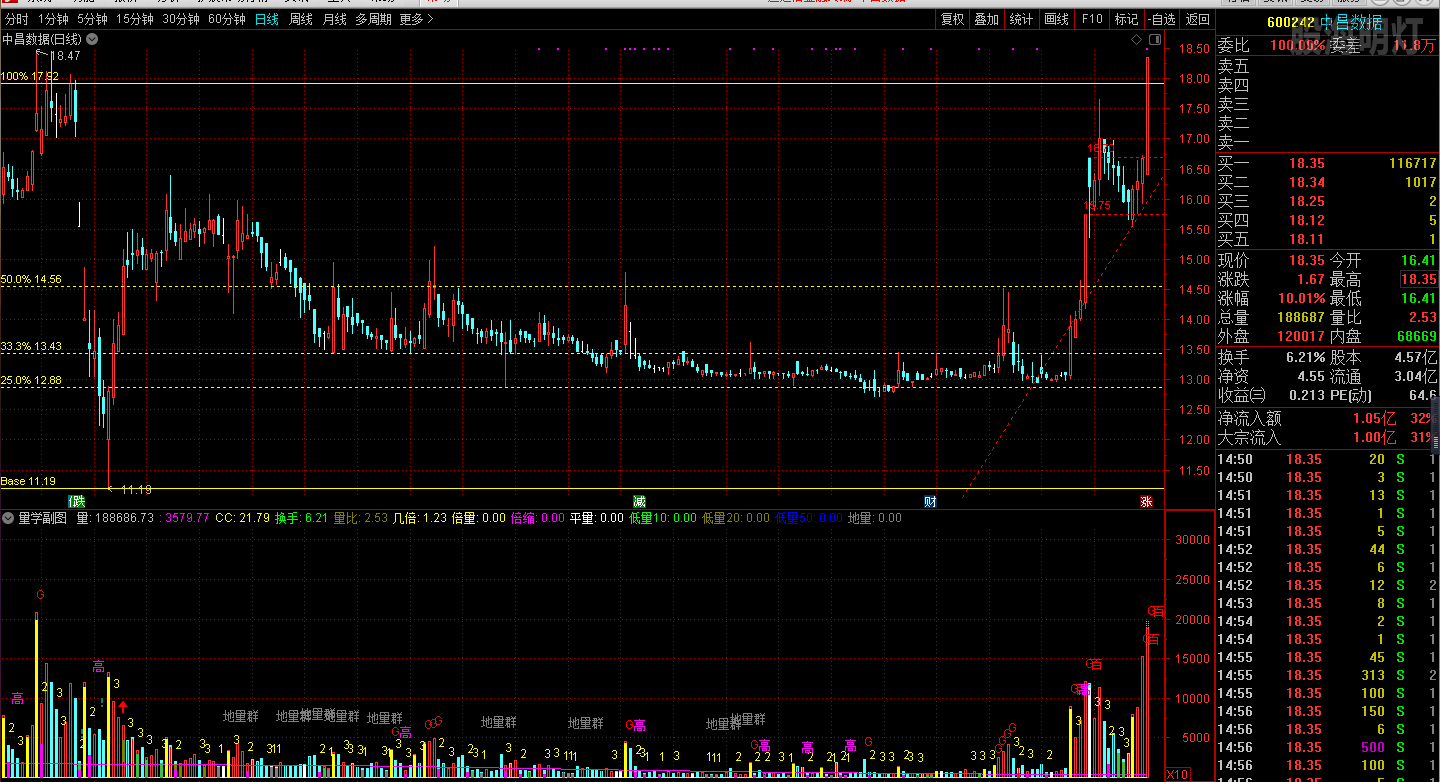Switch to the 月线 monthly chart
This screenshot has width=1440, height=782.
pos(334,19)
